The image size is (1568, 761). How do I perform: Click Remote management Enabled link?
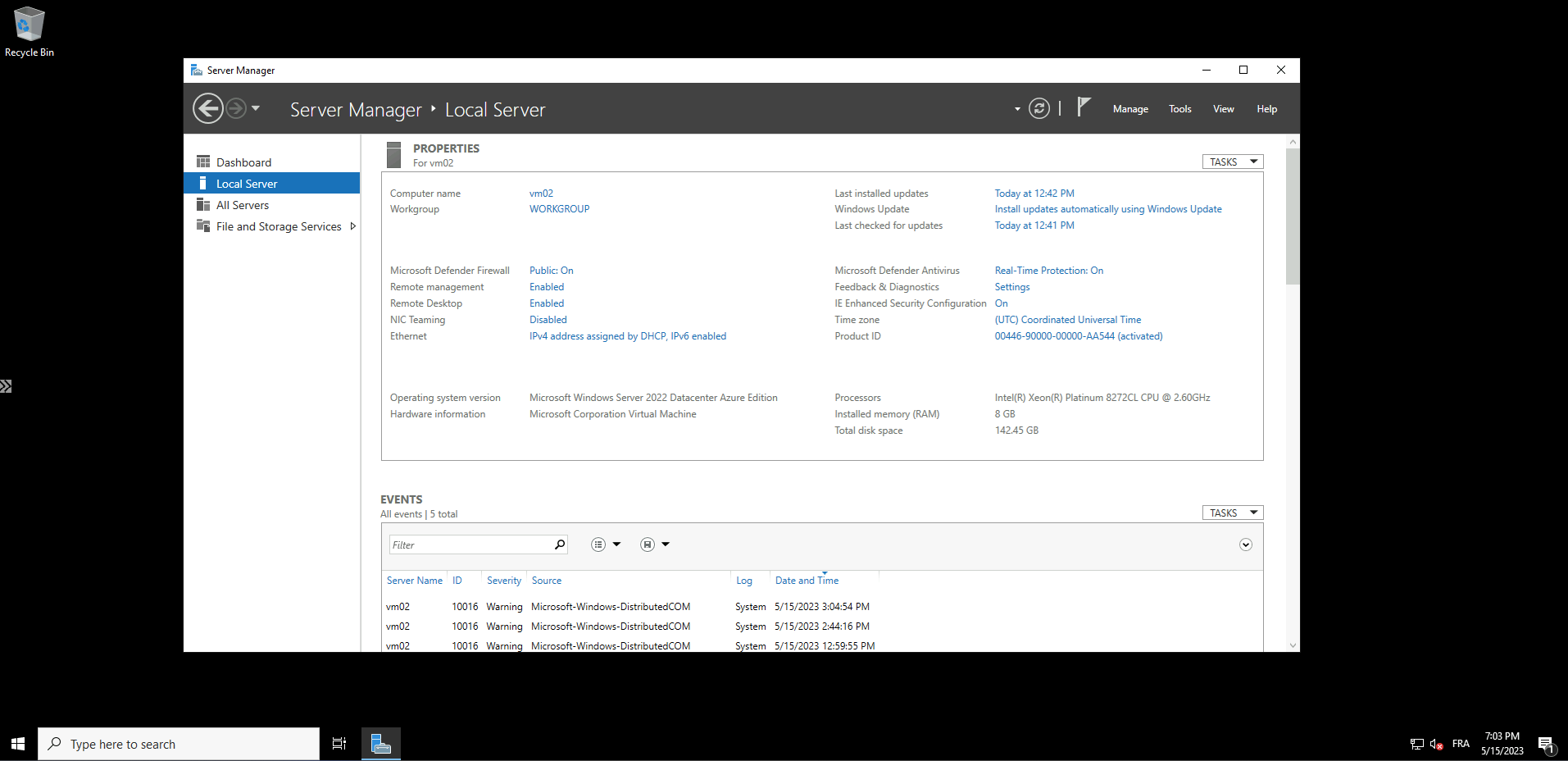click(547, 287)
